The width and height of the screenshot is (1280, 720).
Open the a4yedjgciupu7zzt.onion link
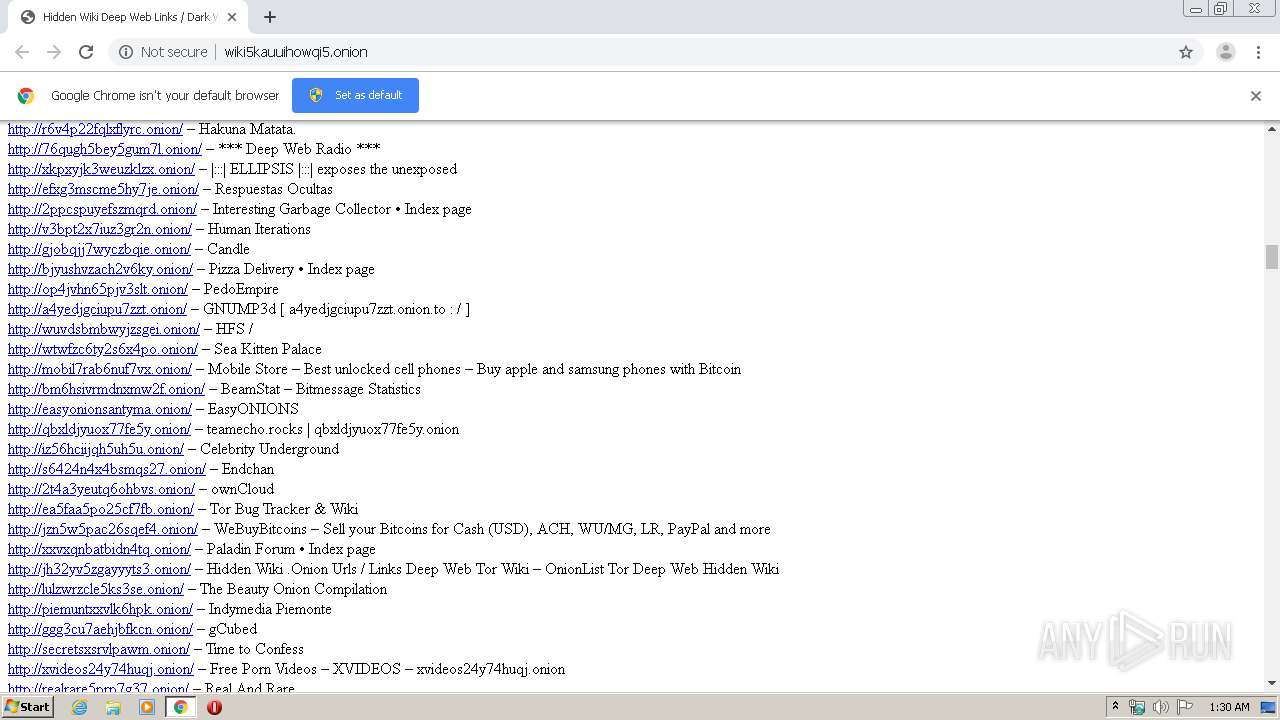pyautogui.click(x=97, y=309)
